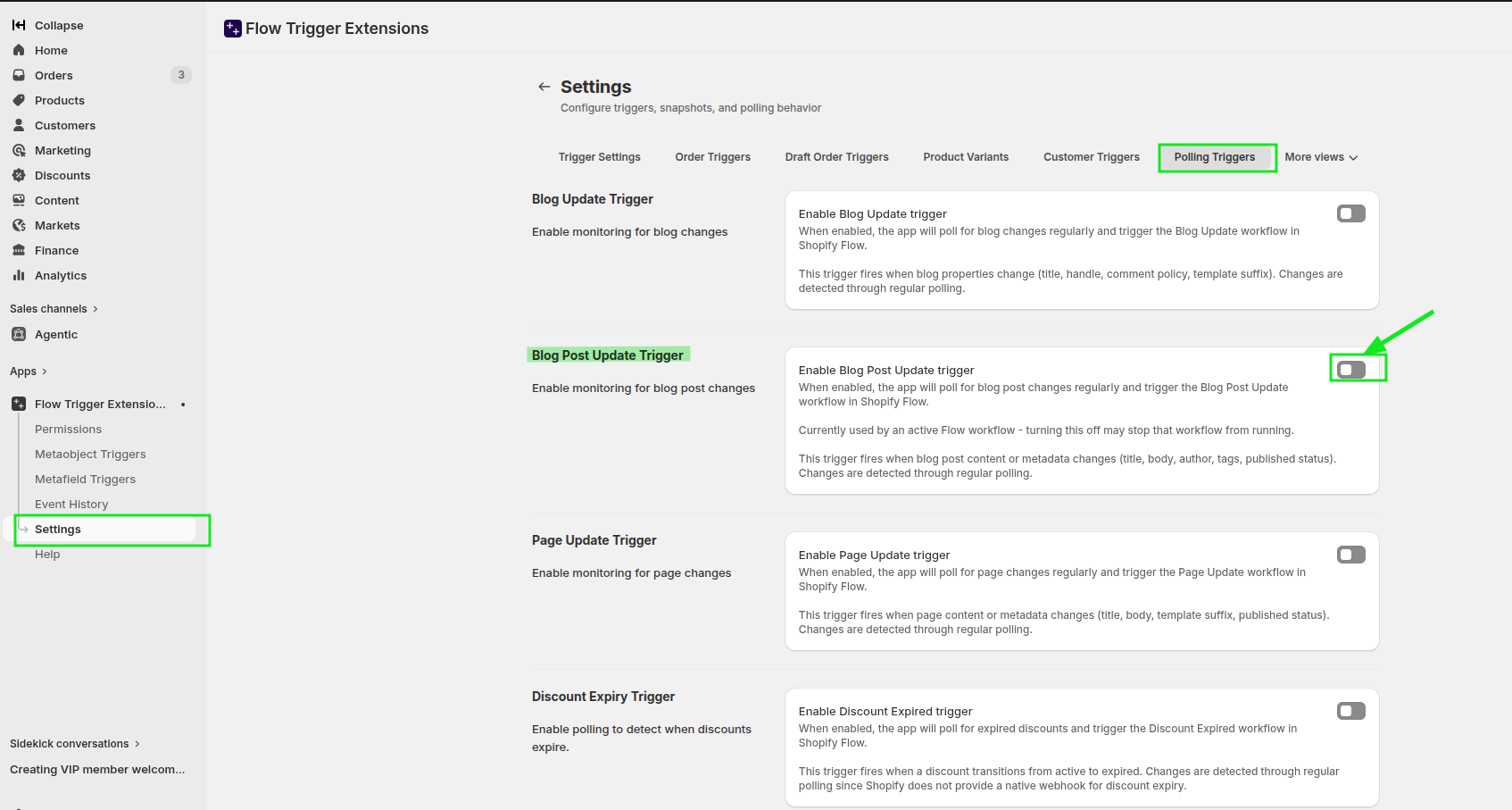Open Help in the app submenu

[x=47, y=555]
